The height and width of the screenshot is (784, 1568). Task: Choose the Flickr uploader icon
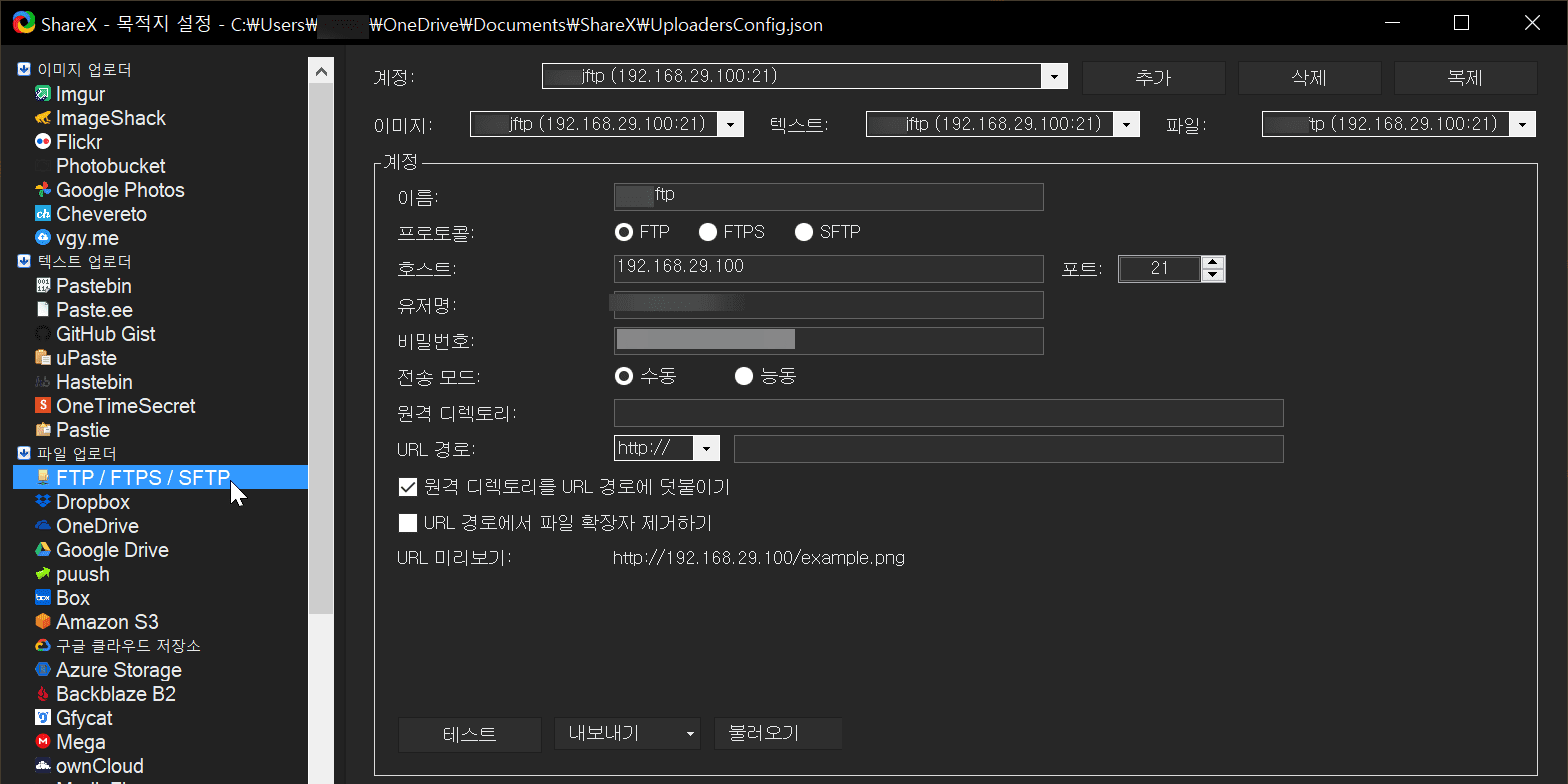[x=43, y=142]
